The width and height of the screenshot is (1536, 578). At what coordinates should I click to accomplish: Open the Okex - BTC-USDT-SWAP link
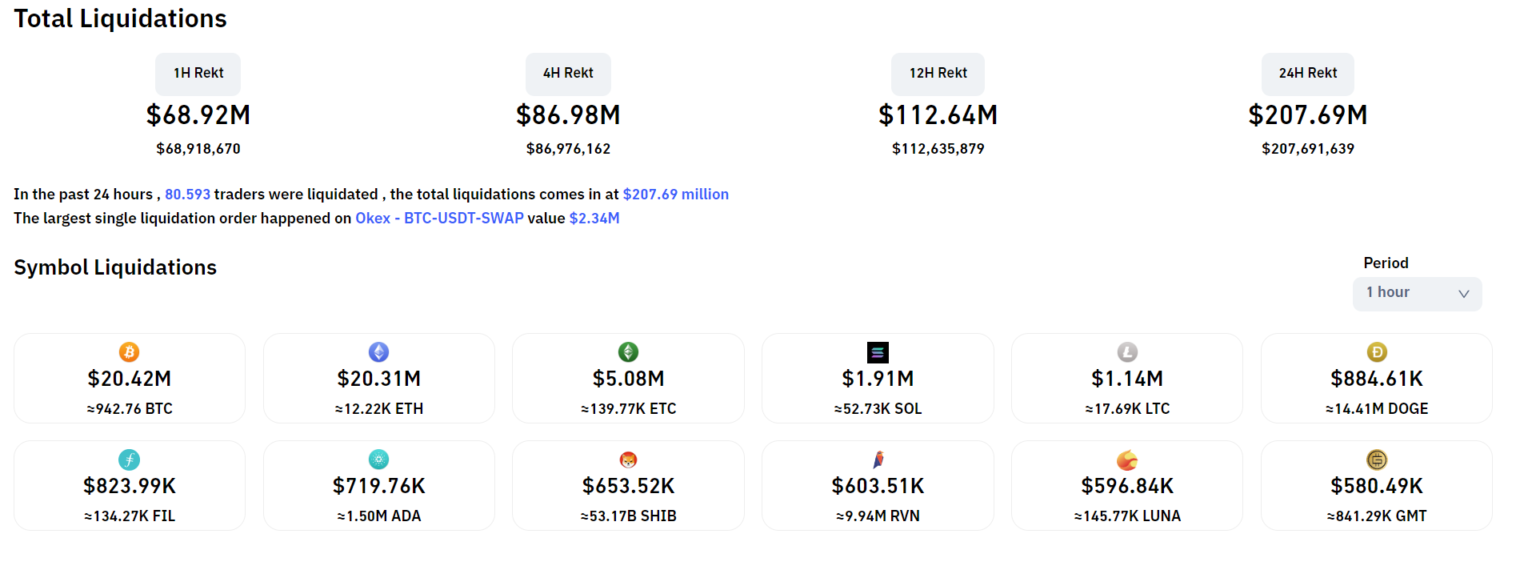tap(439, 218)
